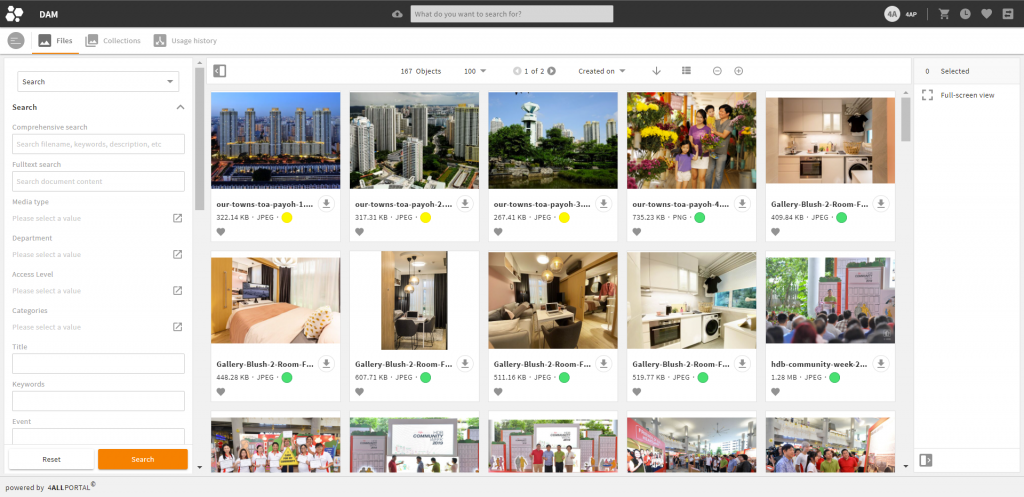This screenshot has width=1024, height=497.
Task: Download our-towns-toa-payoh-2 file
Action: coord(465,204)
